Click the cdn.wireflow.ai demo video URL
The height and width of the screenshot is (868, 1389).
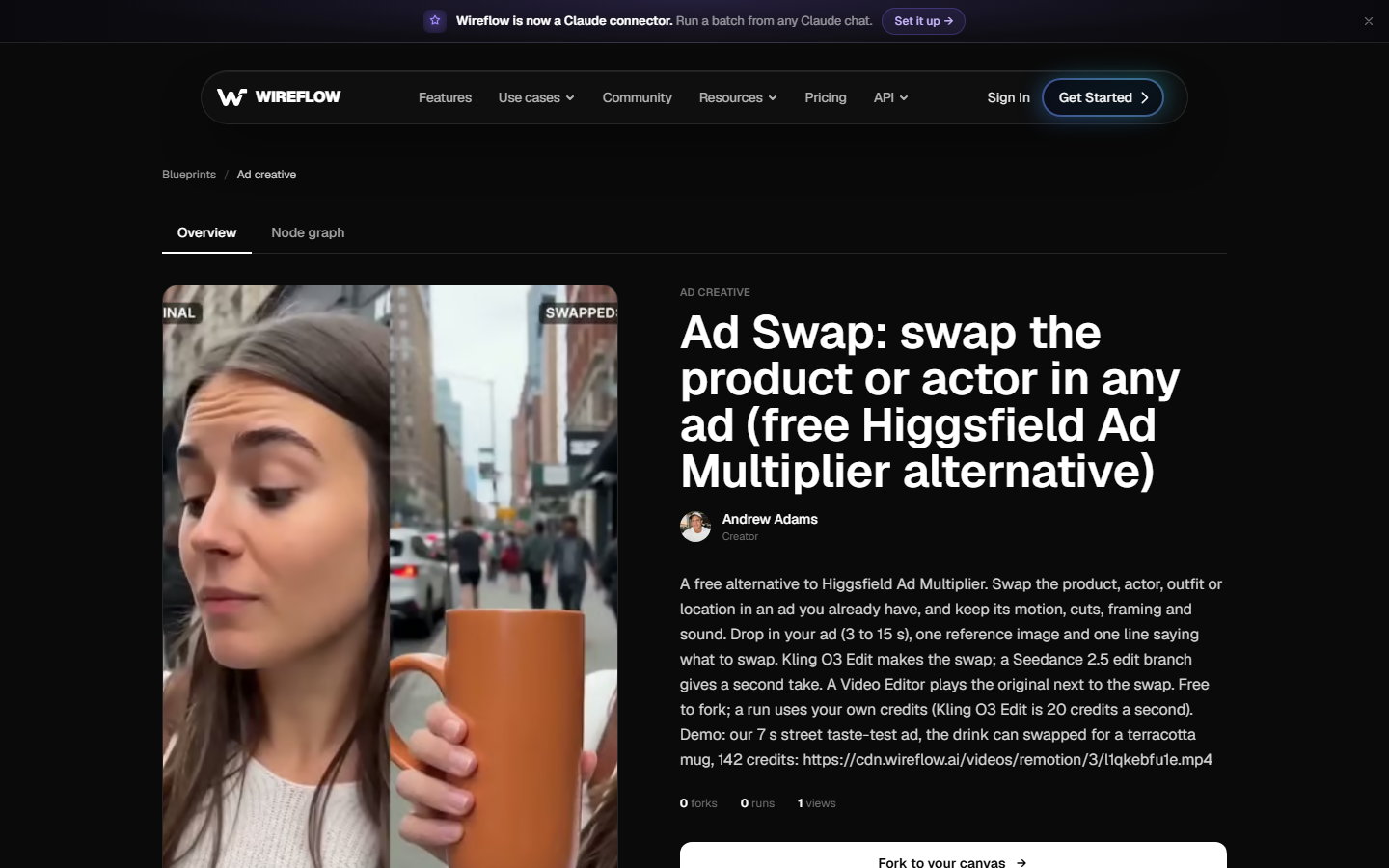click(x=1007, y=759)
